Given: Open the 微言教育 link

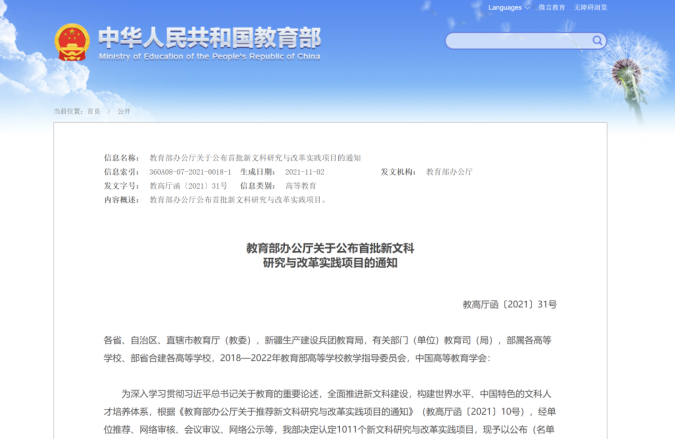Looking at the screenshot, I should click(x=551, y=7).
